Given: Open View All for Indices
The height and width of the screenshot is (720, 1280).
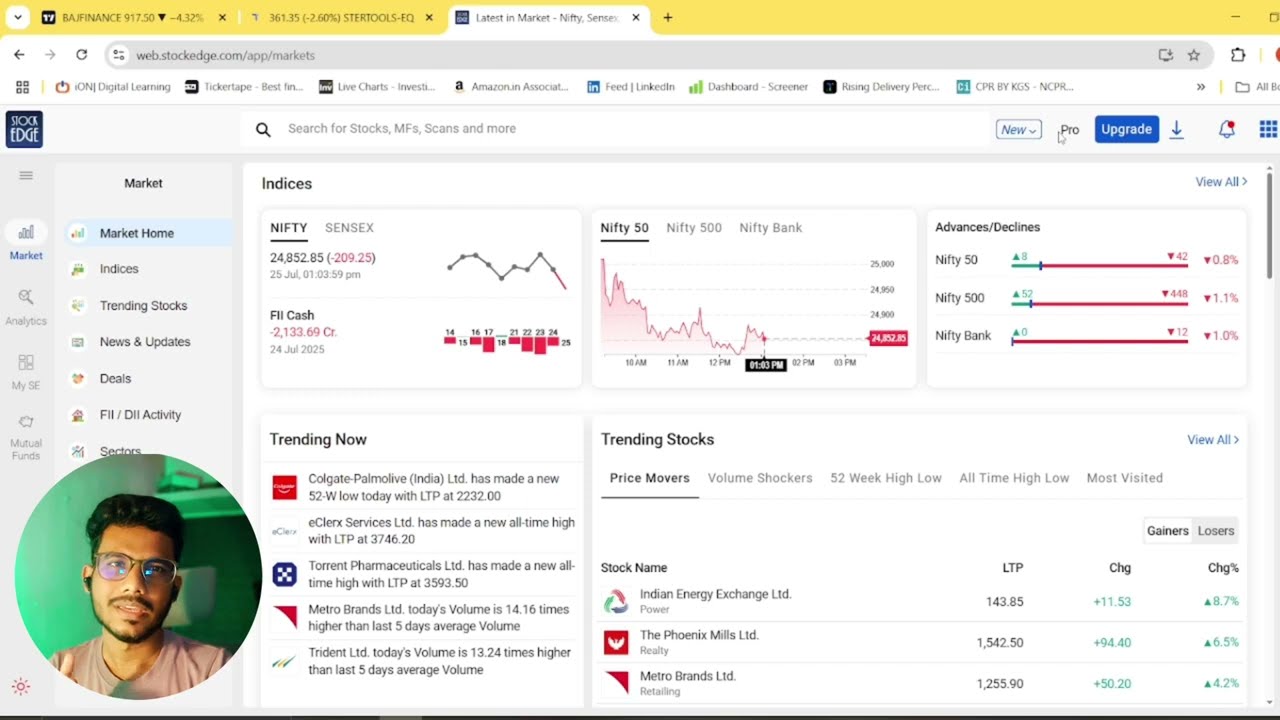Looking at the screenshot, I should 1221,182.
